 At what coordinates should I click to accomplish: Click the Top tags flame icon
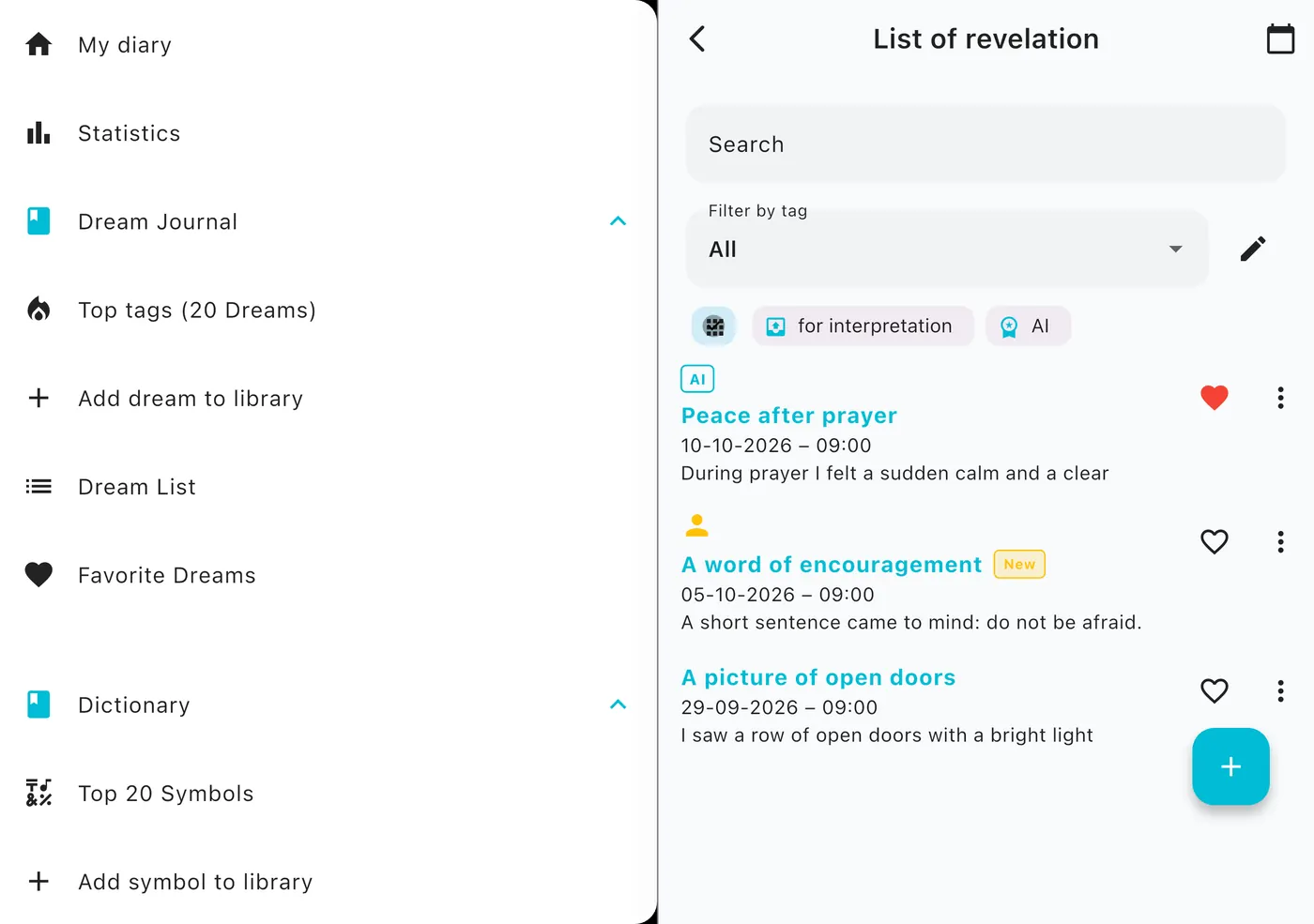pos(38,310)
